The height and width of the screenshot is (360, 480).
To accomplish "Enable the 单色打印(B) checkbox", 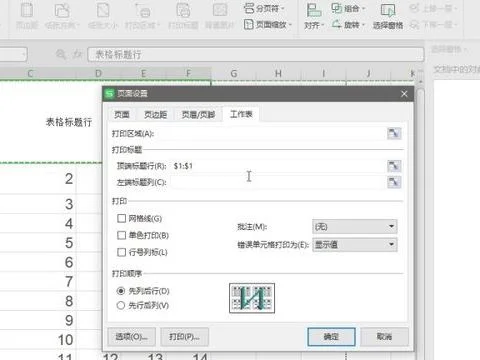I will coord(121,235).
